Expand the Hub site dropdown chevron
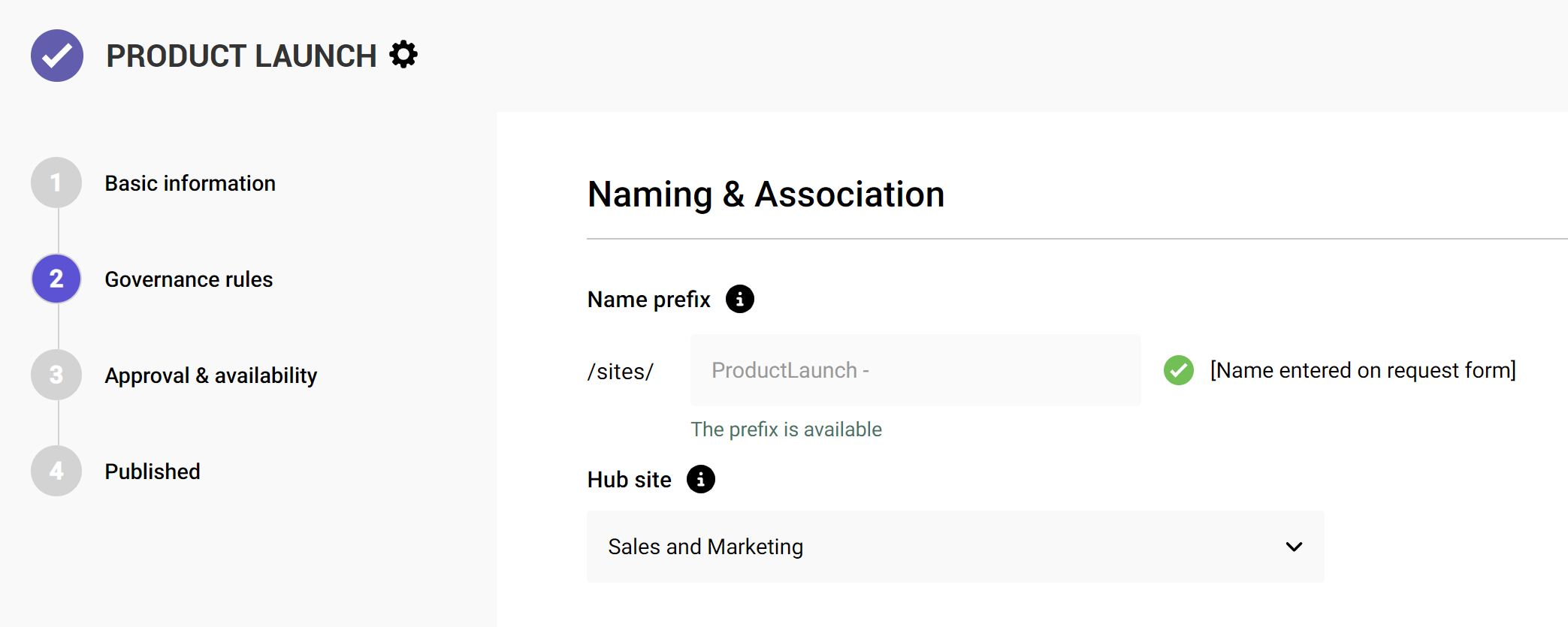 (1294, 547)
